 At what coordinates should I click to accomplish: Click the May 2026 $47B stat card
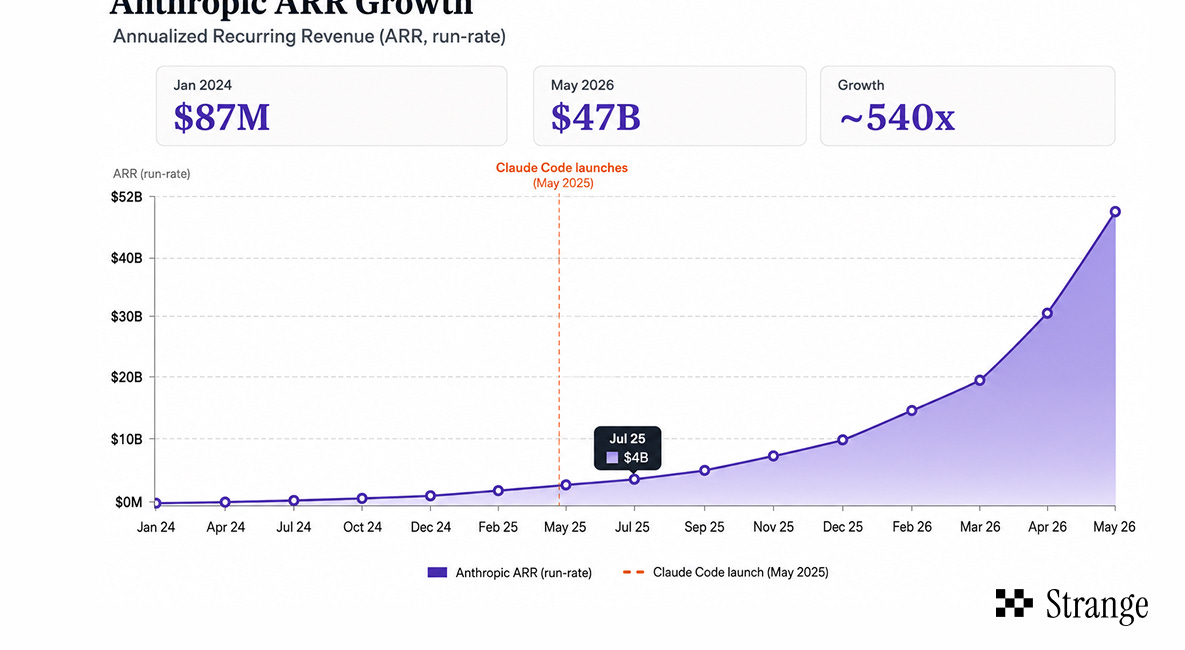tap(670, 106)
